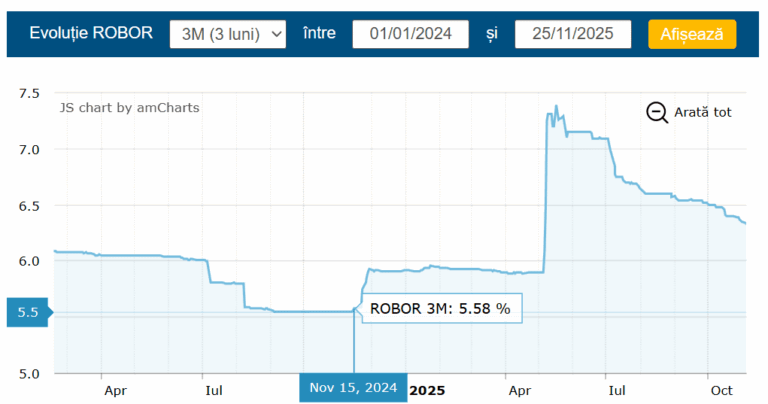Viewport: 768px width, 404px height.
Task: Click the magnifier zoom-out icon
Action: click(657, 112)
